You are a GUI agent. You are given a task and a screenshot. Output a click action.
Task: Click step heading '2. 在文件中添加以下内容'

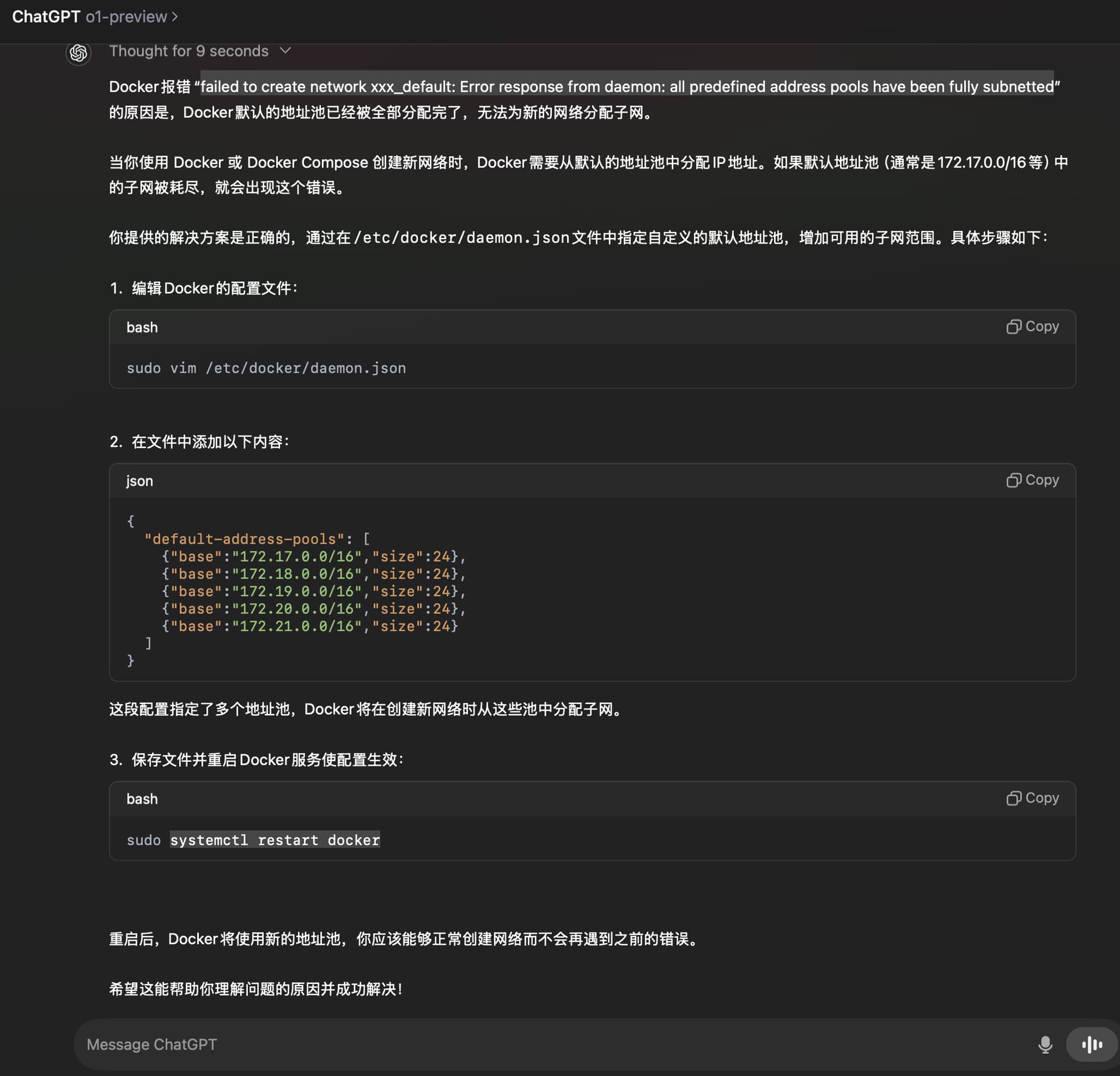pyautogui.click(x=199, y=441)
